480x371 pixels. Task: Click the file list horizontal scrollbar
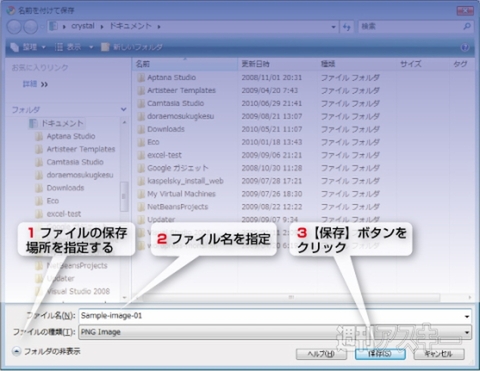291,297
